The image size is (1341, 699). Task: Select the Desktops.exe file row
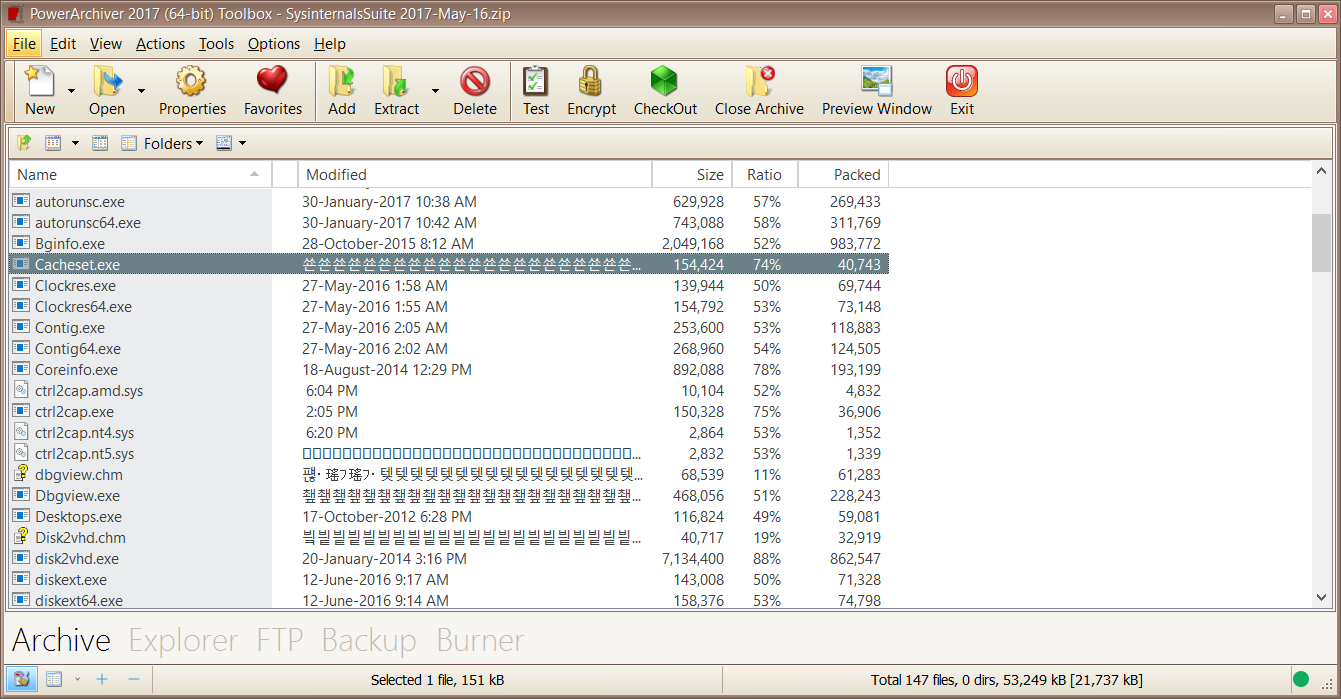[449, 516]
